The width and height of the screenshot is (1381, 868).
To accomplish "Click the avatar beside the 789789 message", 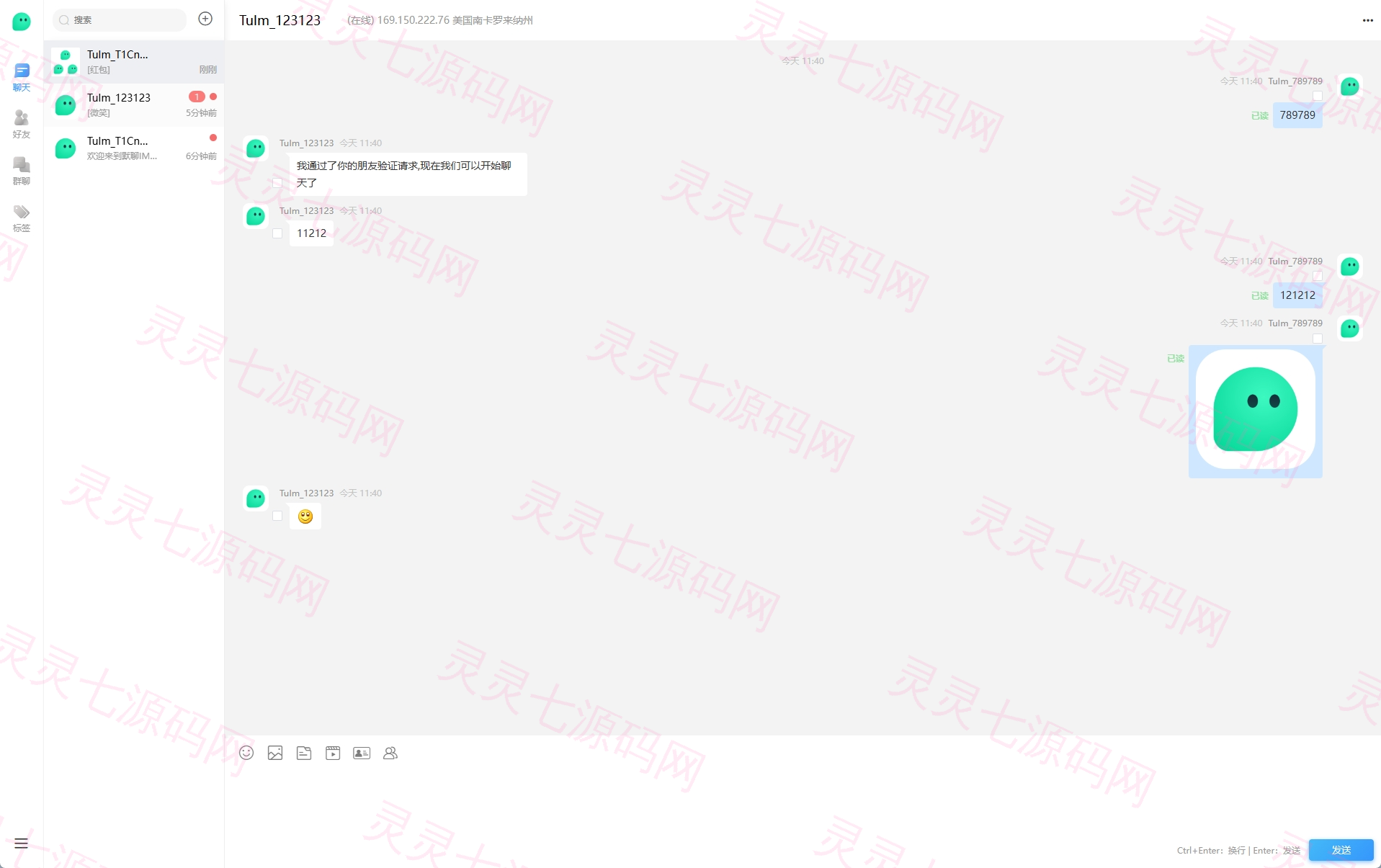I will point(1349,86).
